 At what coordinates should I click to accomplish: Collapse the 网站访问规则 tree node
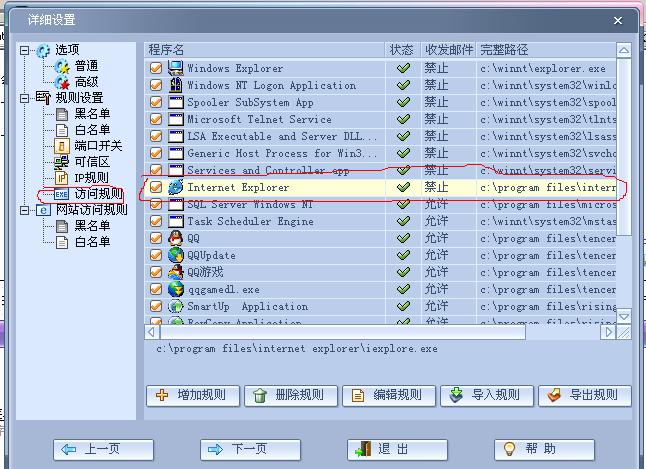pyautogui.click(x=25, y=210)
